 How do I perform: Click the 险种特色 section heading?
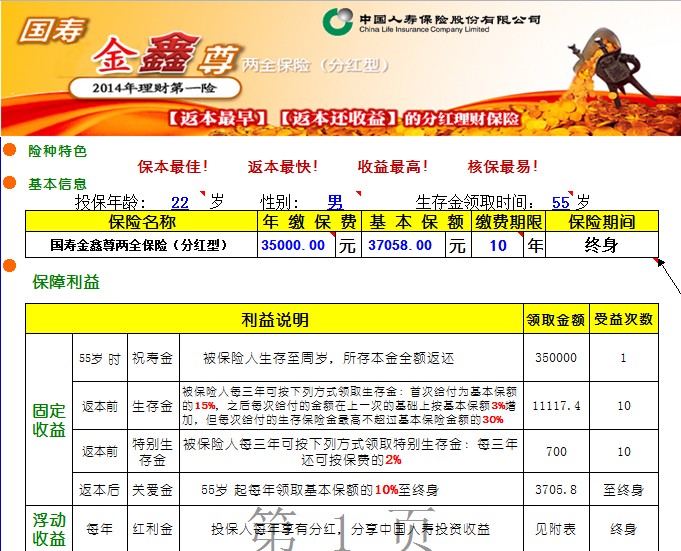[57, 151]
